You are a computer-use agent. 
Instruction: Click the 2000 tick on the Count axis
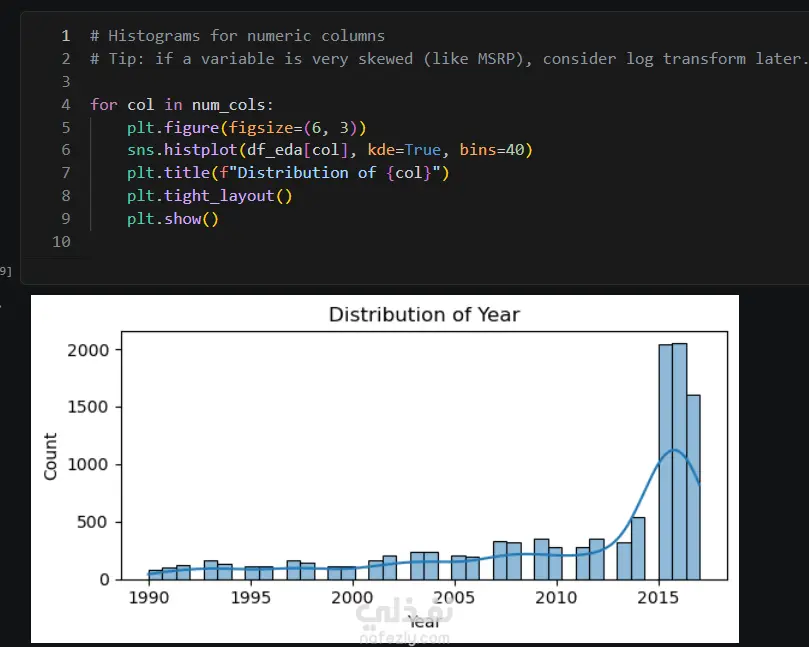click(88, 350)
